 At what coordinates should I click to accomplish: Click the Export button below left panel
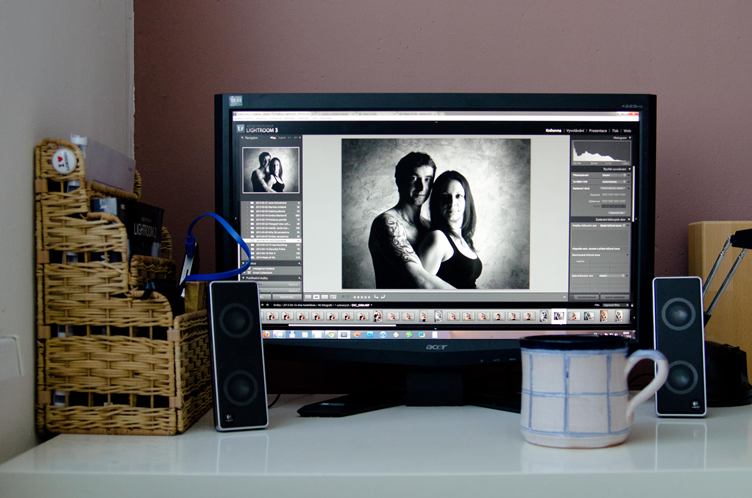point(287,297)
